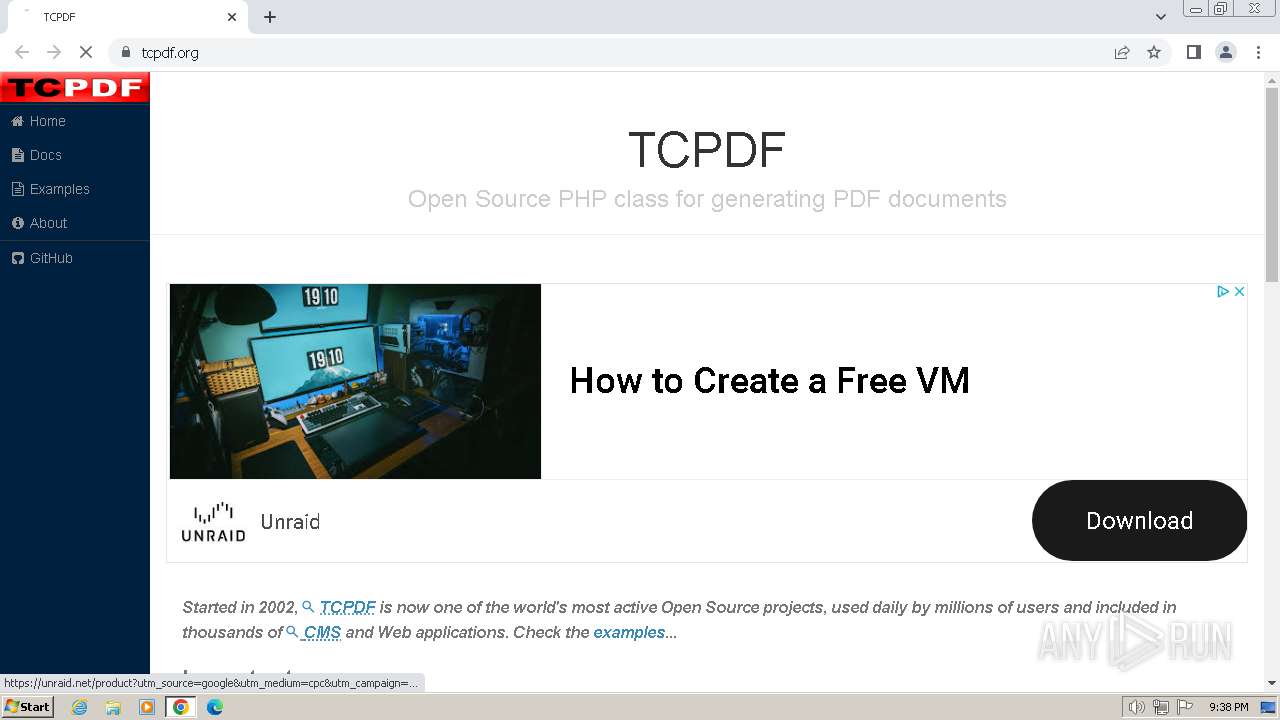The height and width of the screenshot is (720, 1280).
Task: Click the ad's desk setup image
Action: (355, 381)
